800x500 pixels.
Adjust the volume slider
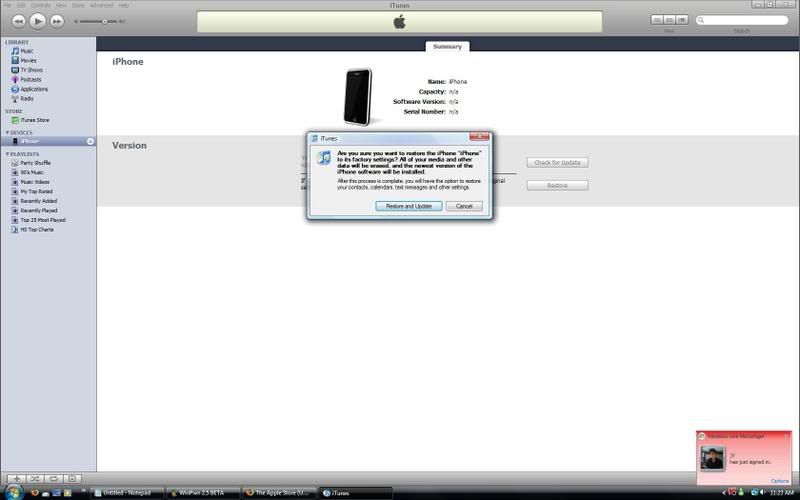tap(104, 21)
